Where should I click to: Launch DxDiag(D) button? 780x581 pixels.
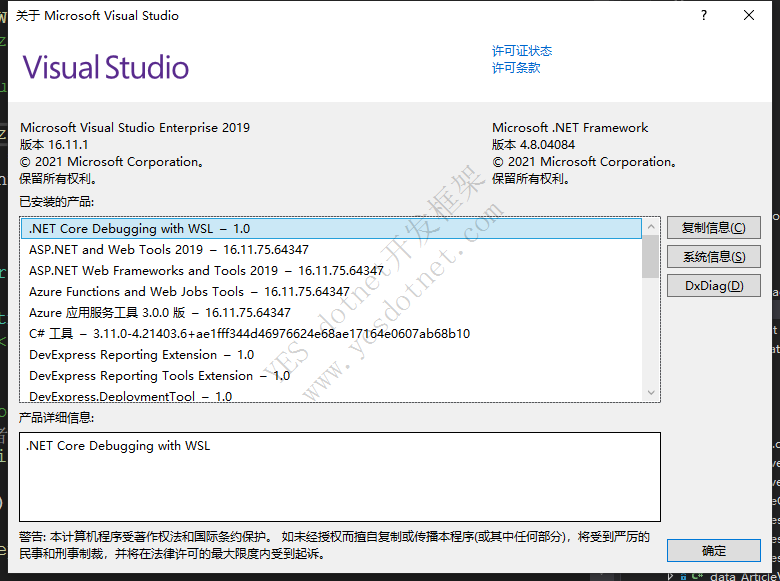713,286
